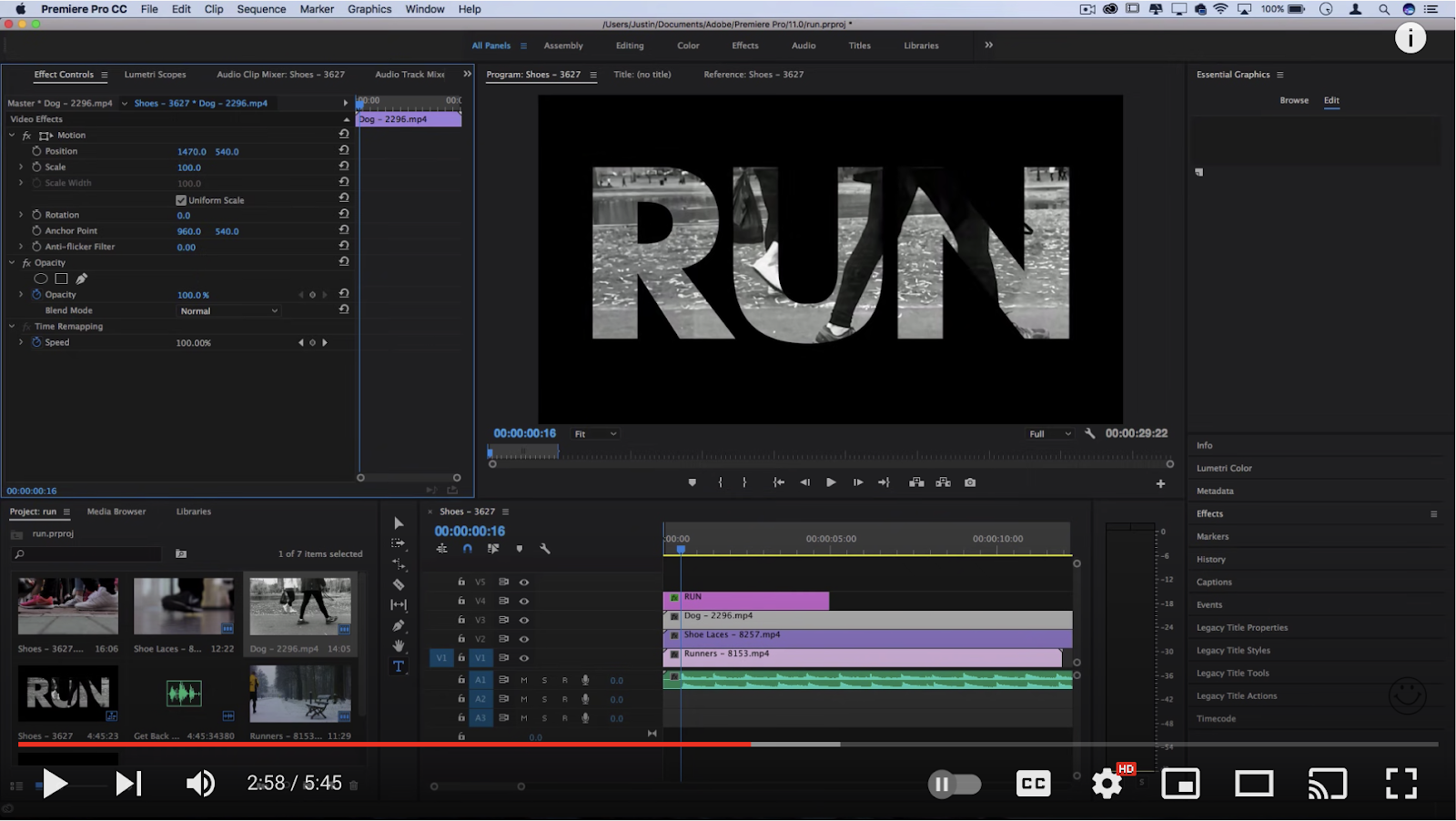Select the Type tool in the toolbar
The height and width of the screenshot is (821, 1456).
[398, 666]
